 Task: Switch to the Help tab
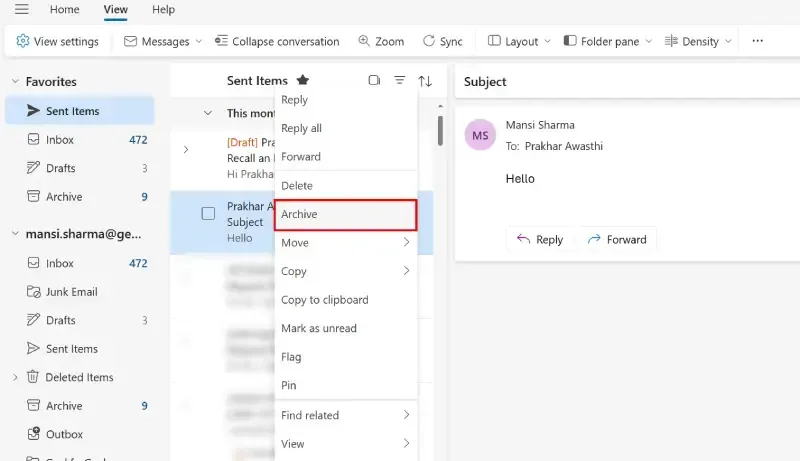click(x=163, y=9)
